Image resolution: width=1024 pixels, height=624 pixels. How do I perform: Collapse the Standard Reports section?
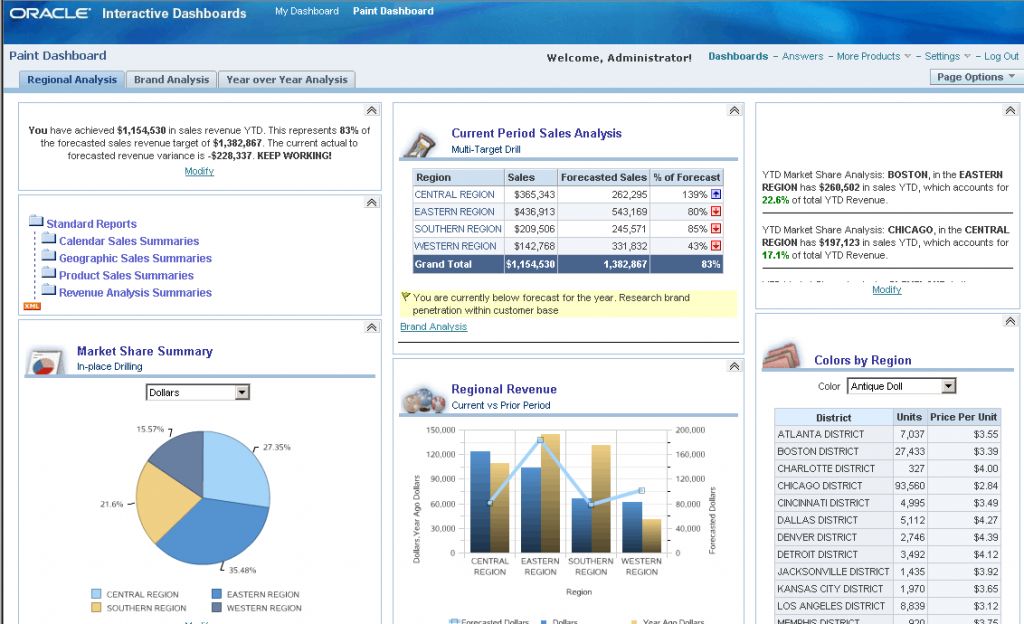point(372,202)
